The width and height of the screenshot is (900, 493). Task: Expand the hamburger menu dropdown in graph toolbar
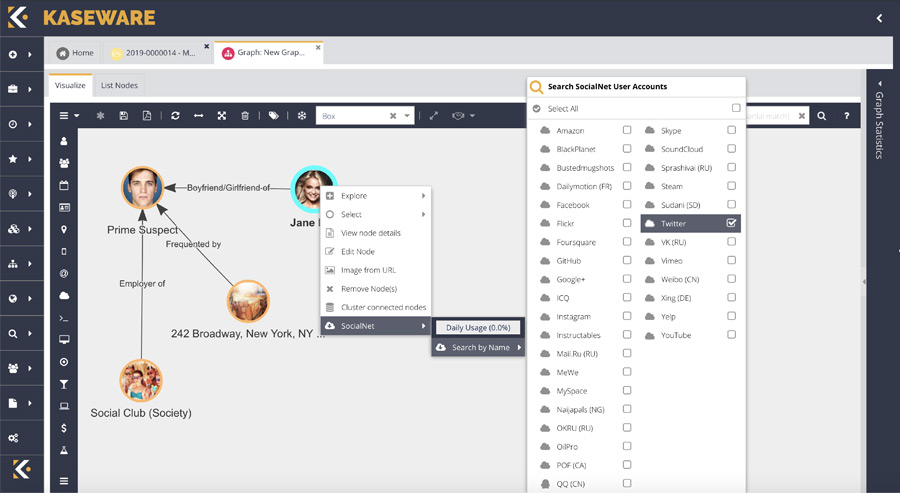point(69,115)
